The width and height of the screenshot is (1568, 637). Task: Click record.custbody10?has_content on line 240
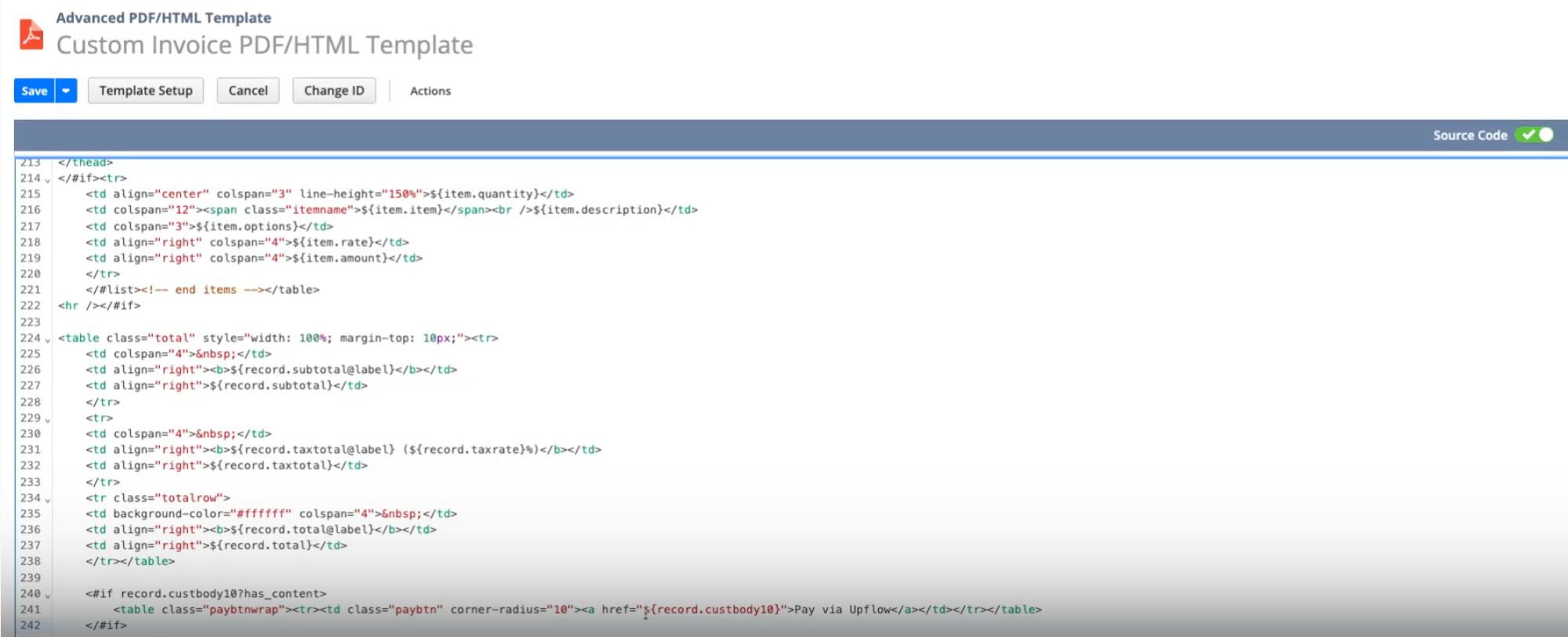pyautogui.click(x=220, y=594)
